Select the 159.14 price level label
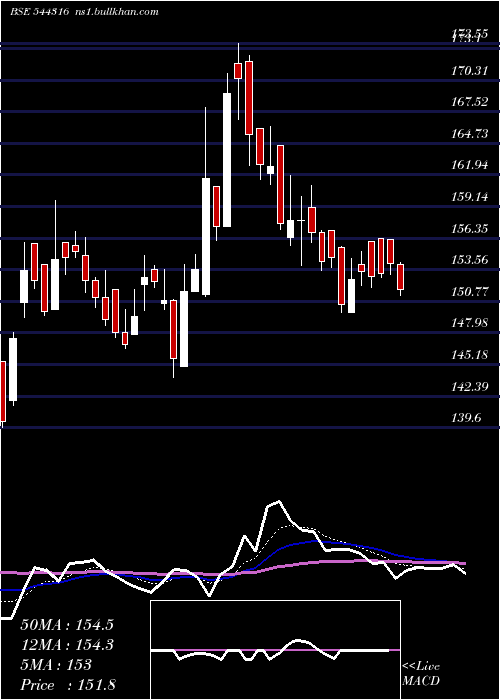 click(x=470, y=197)
